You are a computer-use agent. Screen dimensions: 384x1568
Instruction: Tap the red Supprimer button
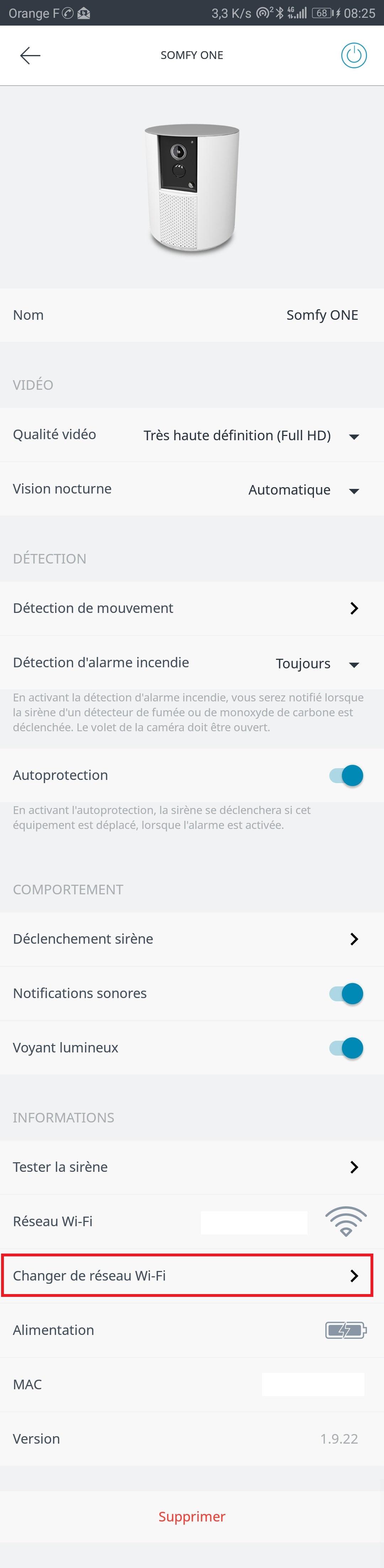click(x=192, y=1516)
